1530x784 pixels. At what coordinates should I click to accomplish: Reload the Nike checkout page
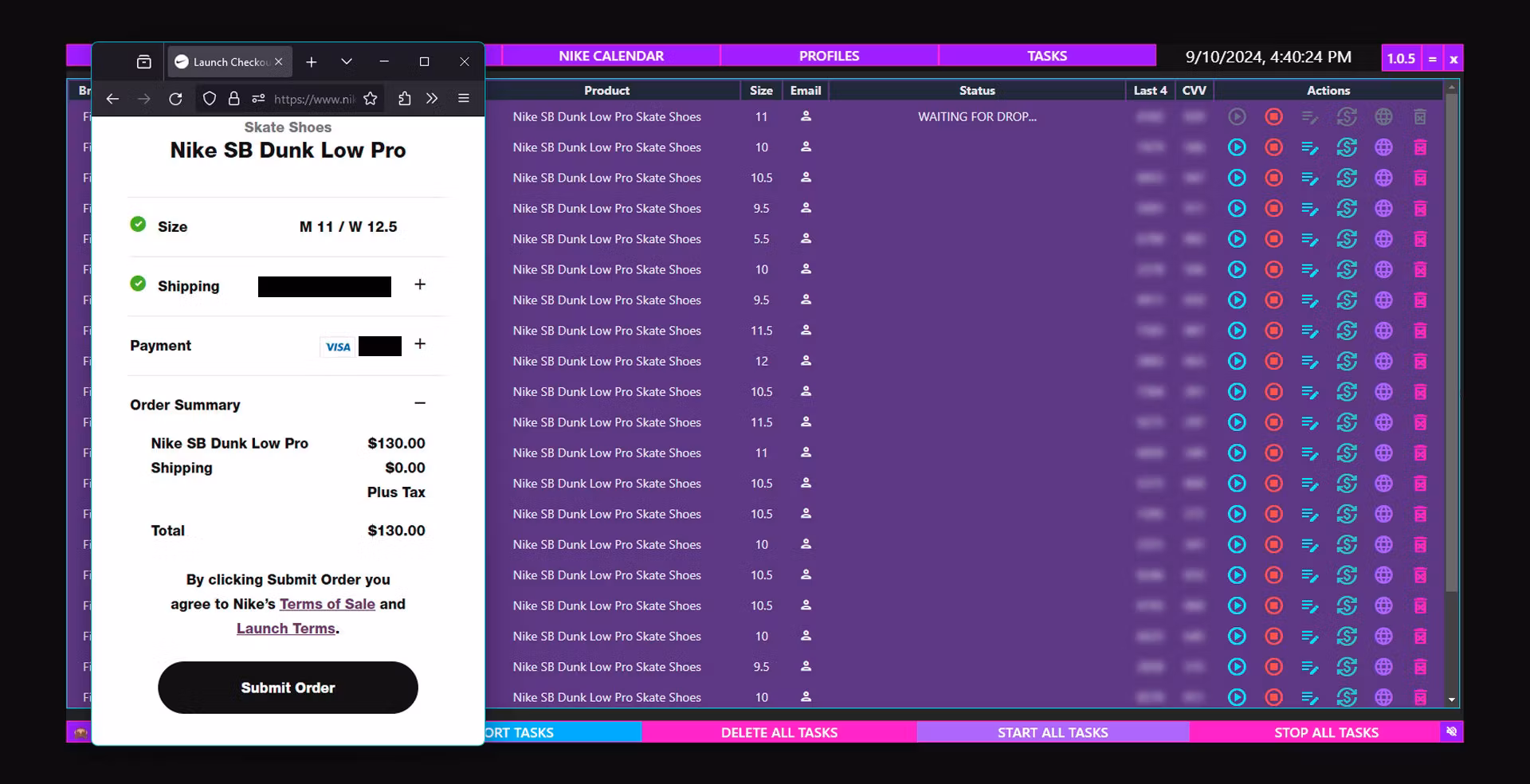175,99
